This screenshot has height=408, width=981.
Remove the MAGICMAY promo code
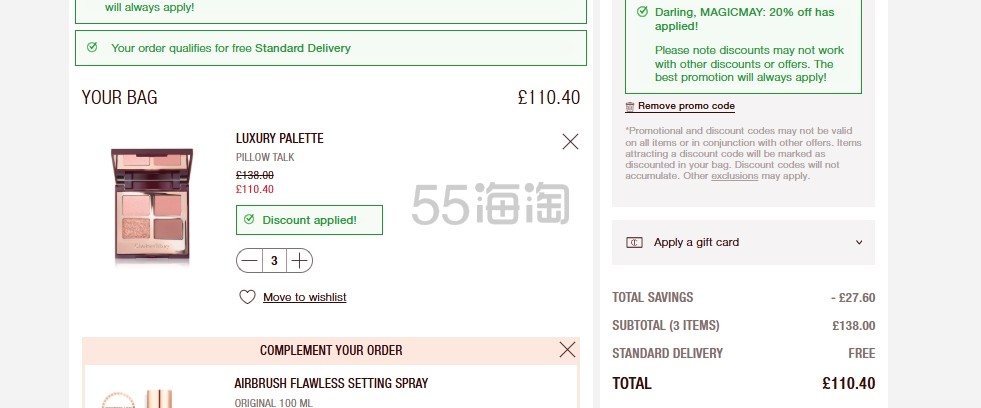[686, 106]
